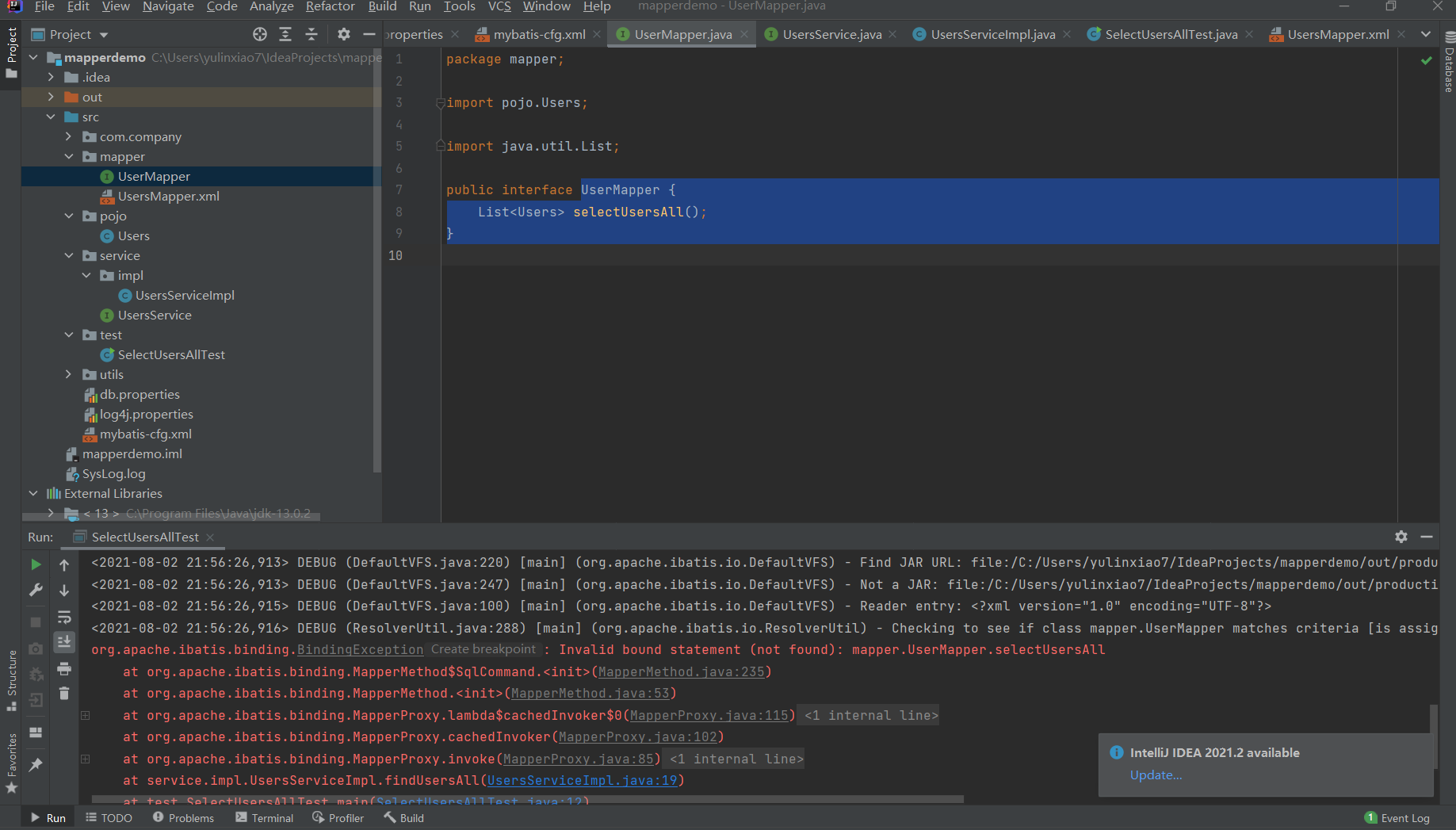Open the Terminal tool window

pyautogui.click(x=265, y=818)
